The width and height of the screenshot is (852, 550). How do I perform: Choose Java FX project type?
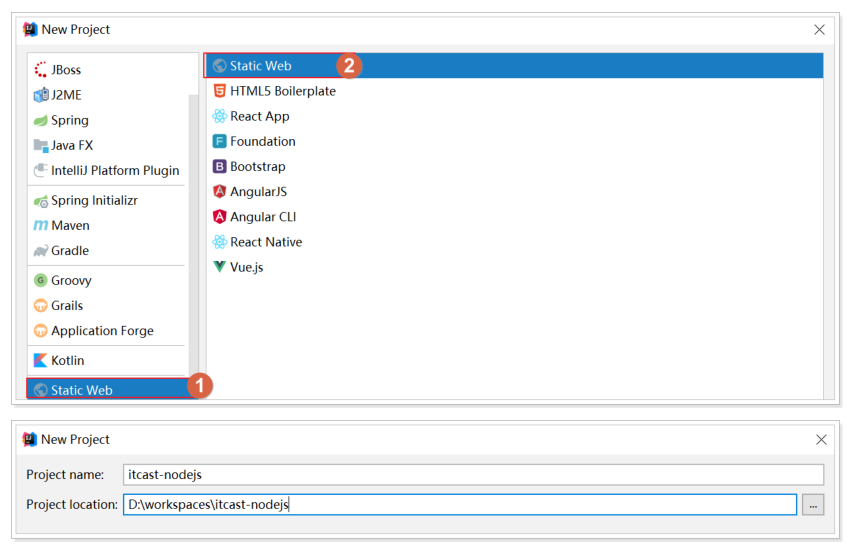[108, 145]
